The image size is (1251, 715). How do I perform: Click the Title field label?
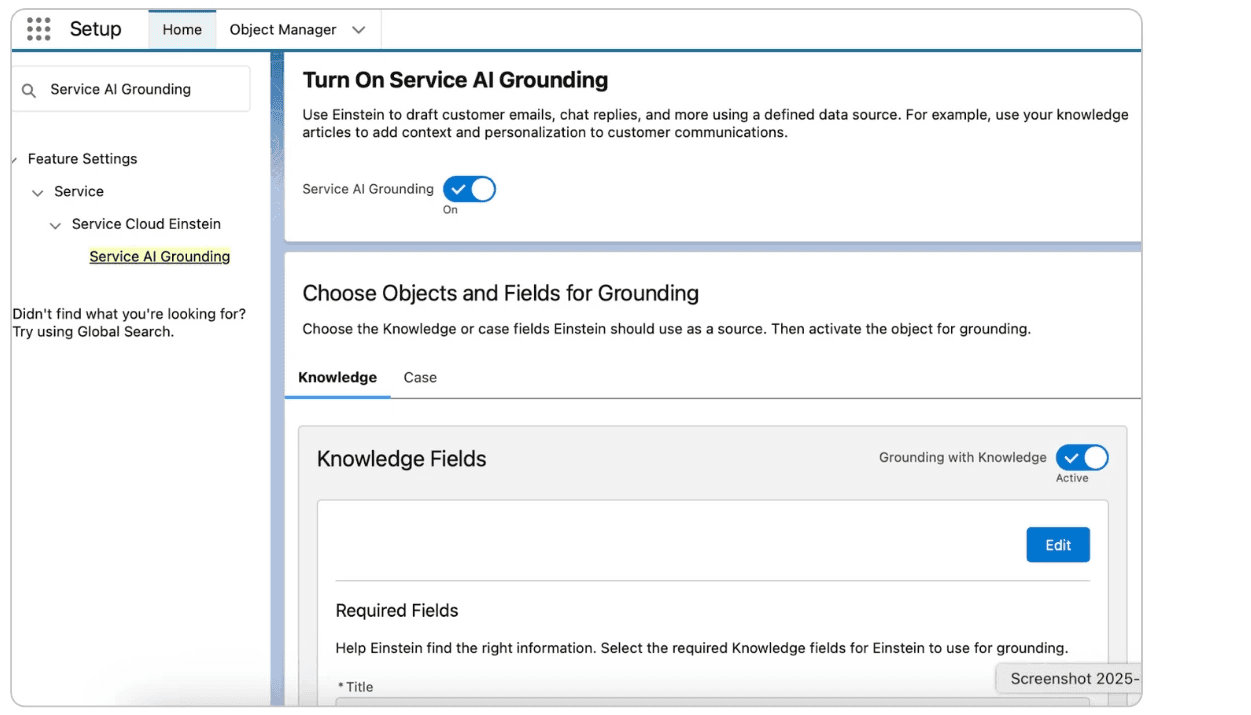[x=355, y=687]
